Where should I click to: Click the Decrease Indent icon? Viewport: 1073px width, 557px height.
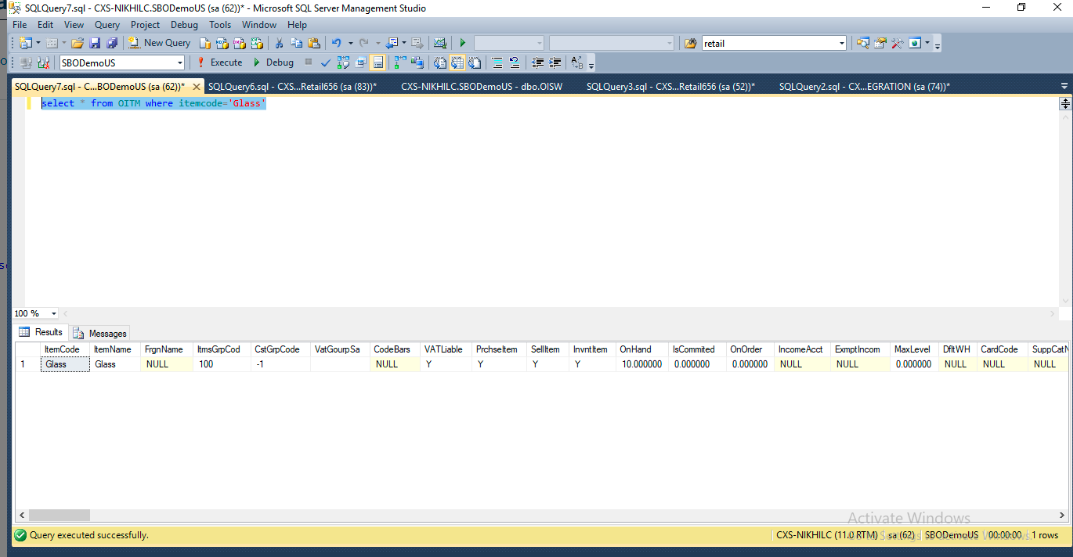click(x=538, y=63)
